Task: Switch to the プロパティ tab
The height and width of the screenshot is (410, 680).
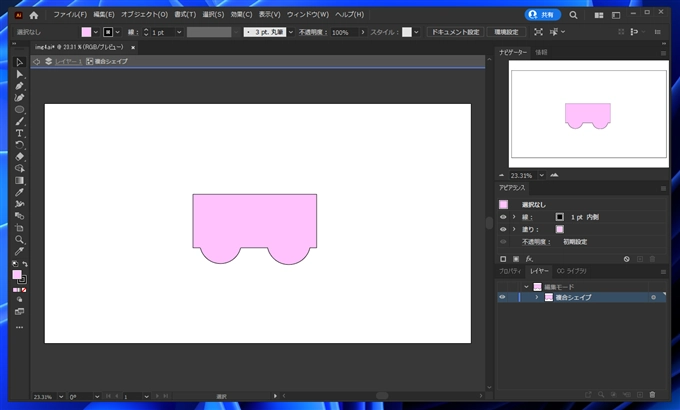Action: 510,271
